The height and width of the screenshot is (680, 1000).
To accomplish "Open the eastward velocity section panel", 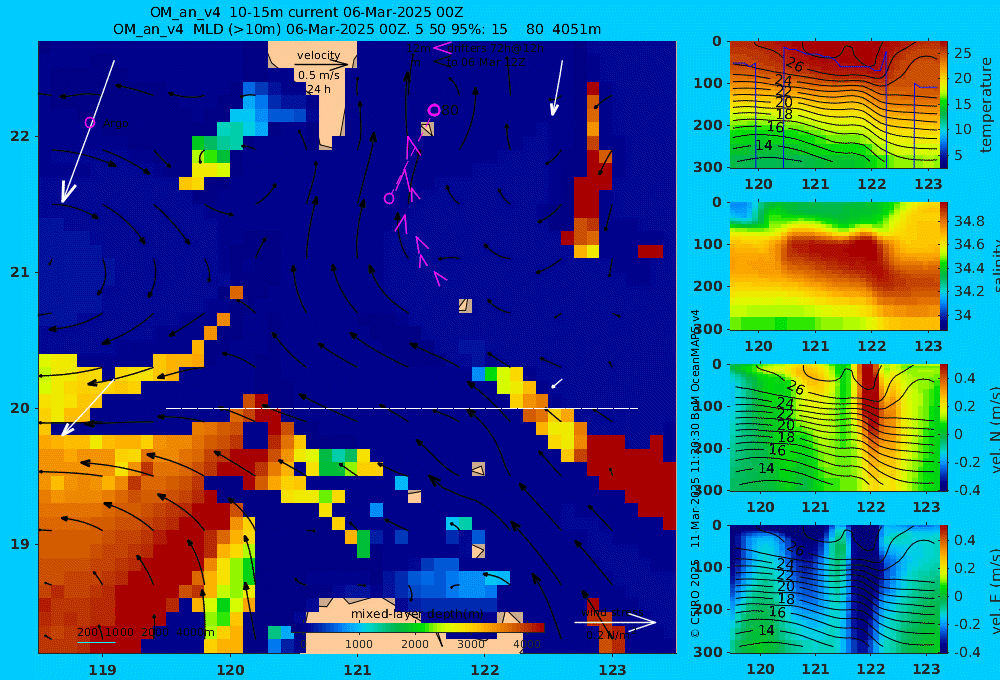I will pos(835,589).
